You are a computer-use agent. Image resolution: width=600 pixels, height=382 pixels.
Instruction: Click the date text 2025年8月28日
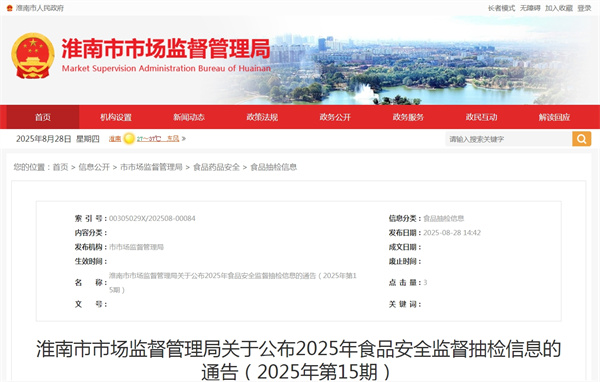tap(44, 139)
